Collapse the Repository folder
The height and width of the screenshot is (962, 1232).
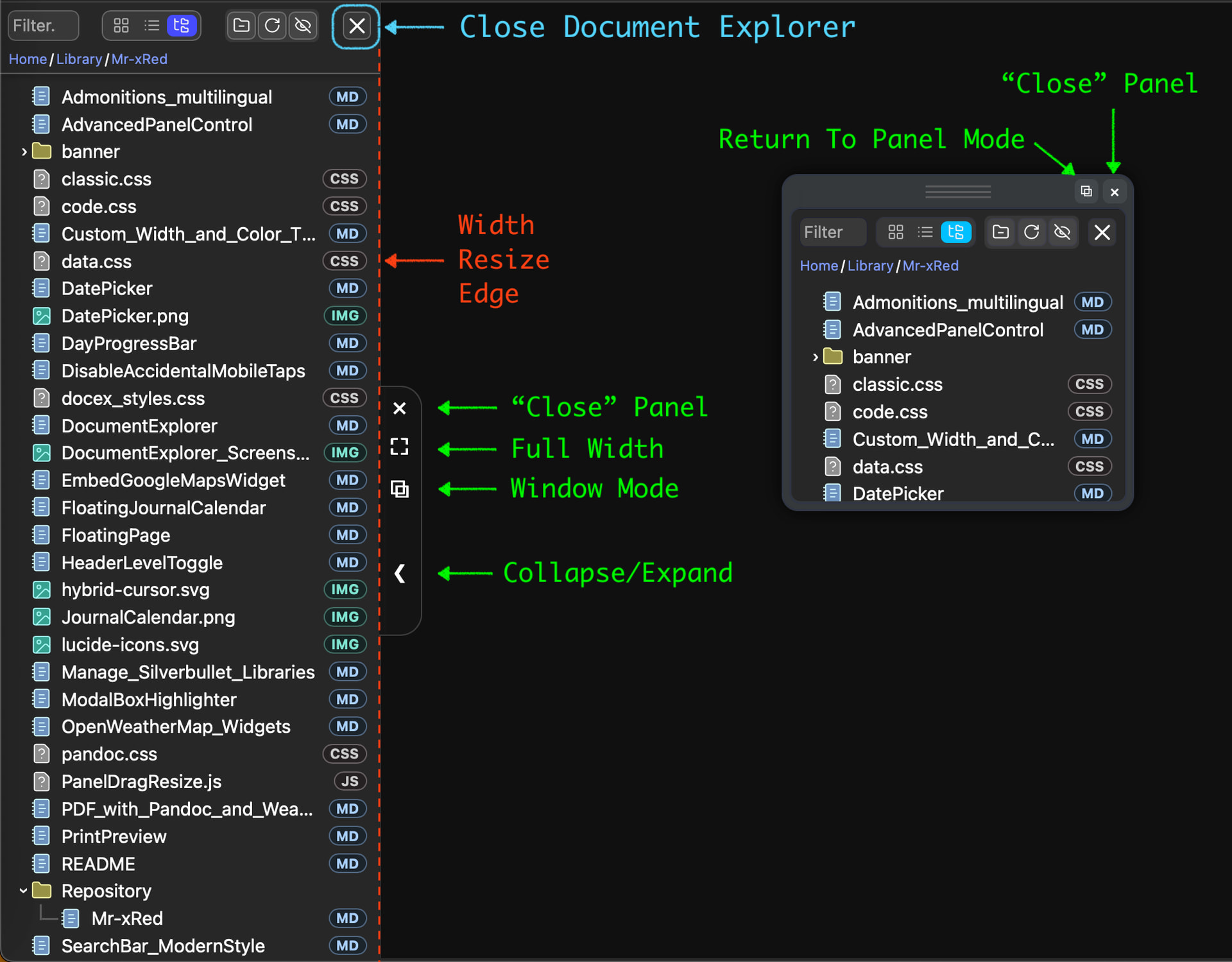tap(24, 891)
